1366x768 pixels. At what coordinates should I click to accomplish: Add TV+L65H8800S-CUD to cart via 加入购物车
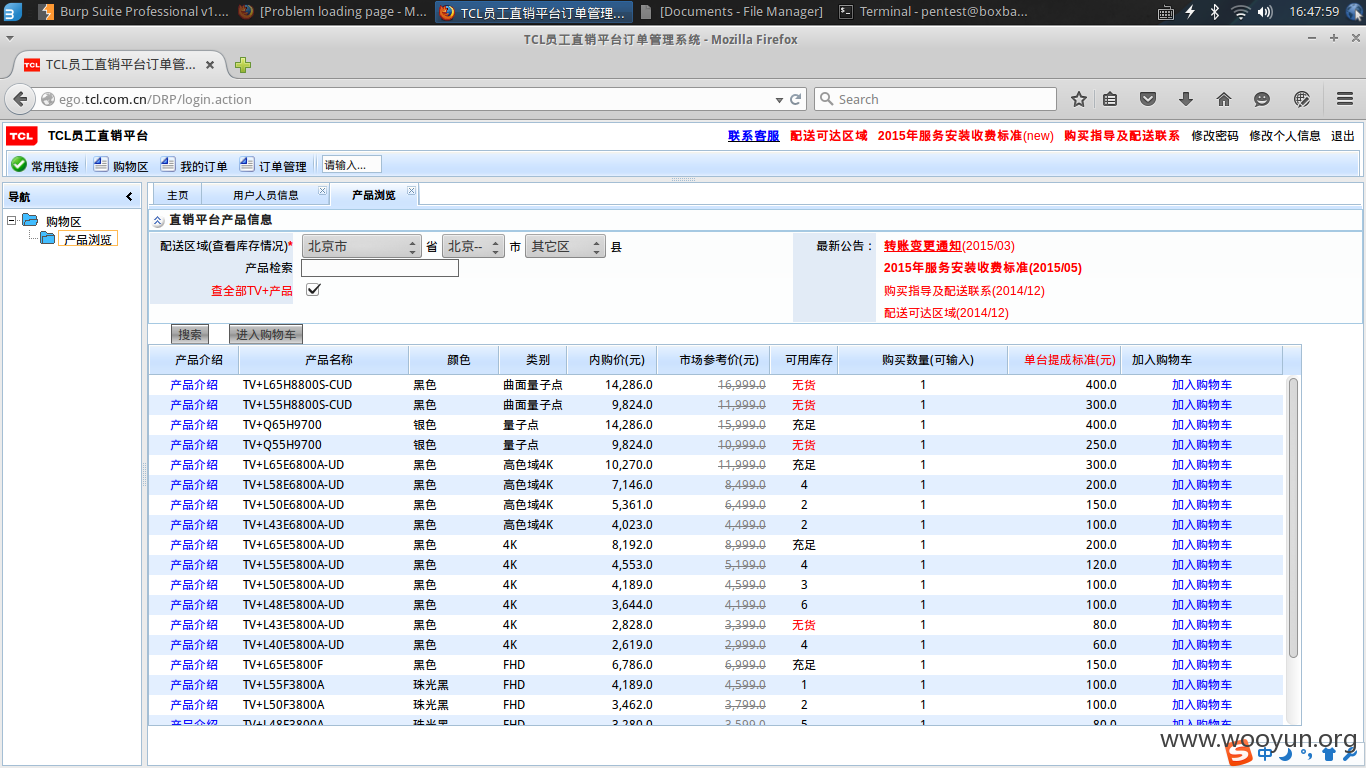[x=1202, y=385]
